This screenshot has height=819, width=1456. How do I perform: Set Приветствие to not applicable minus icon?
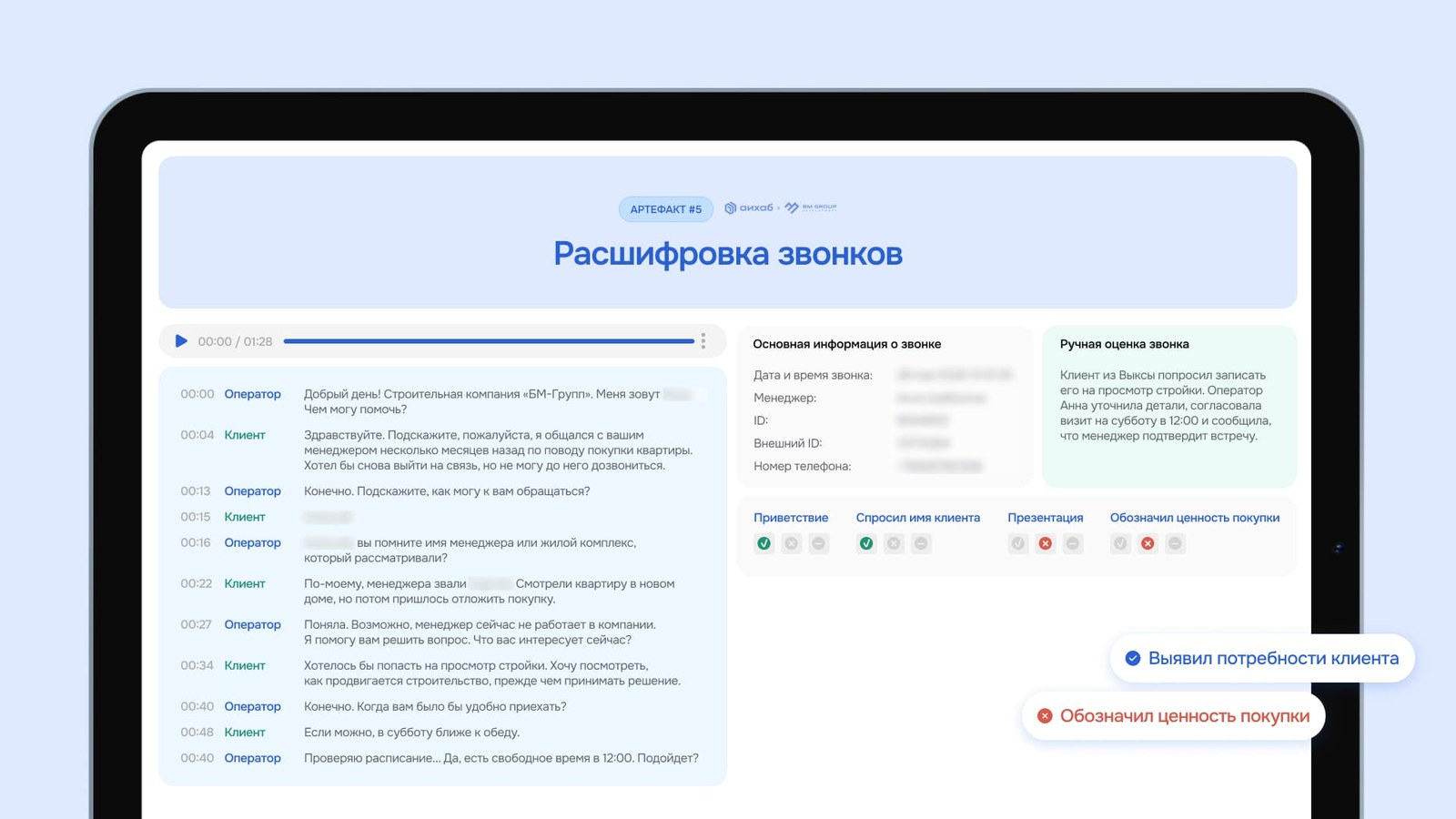pyautogui.click(x=819, y=543)
